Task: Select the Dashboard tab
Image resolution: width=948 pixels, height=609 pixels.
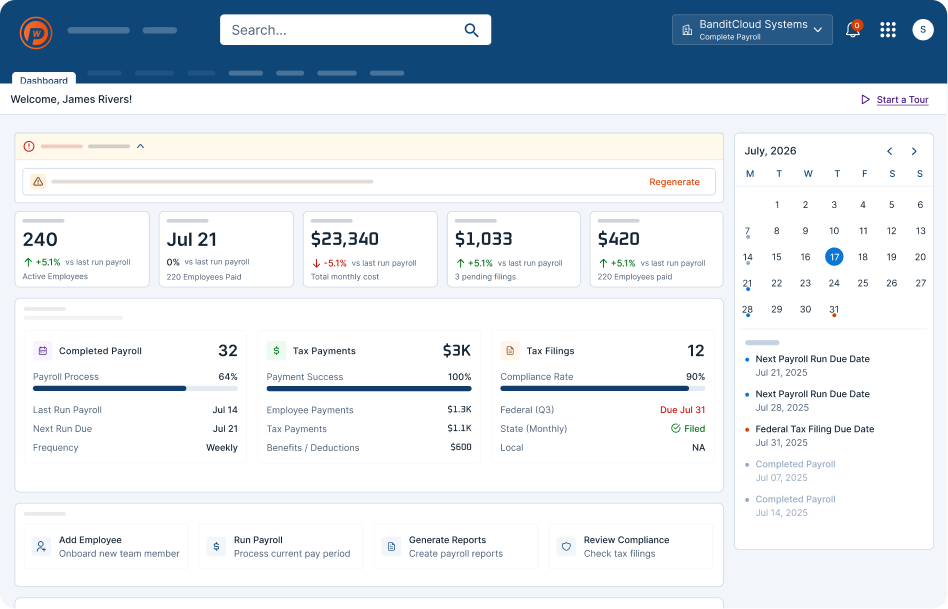Action: pos(44,79)
